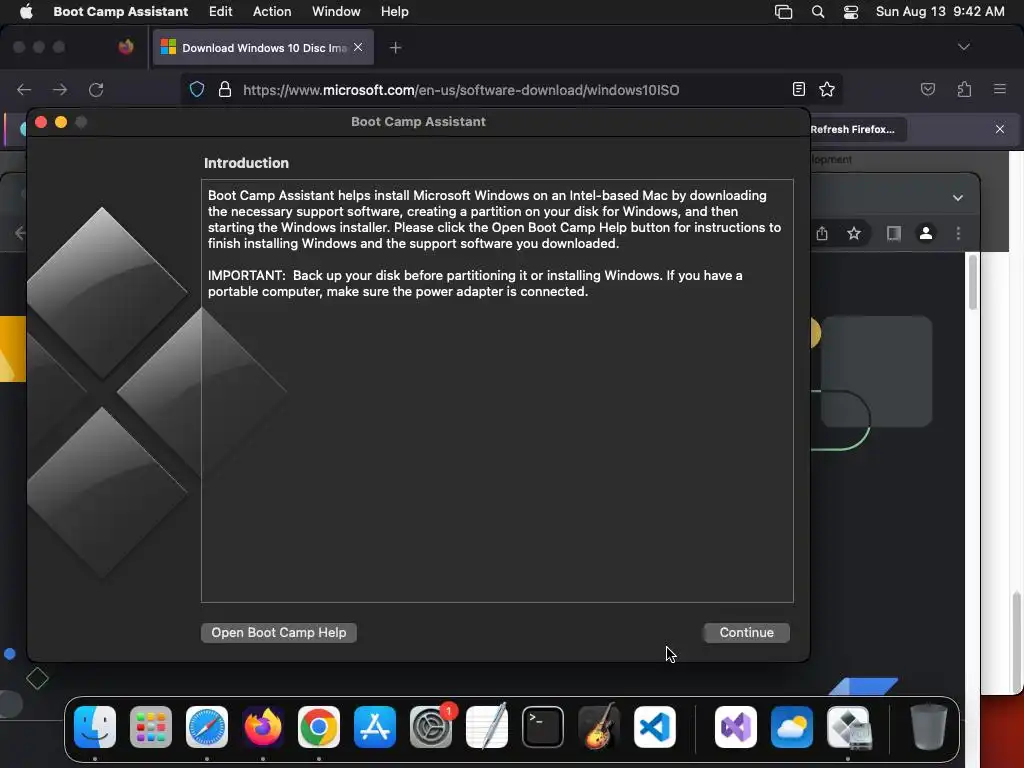Open Firefox extensions menu

tap(964, 89)
